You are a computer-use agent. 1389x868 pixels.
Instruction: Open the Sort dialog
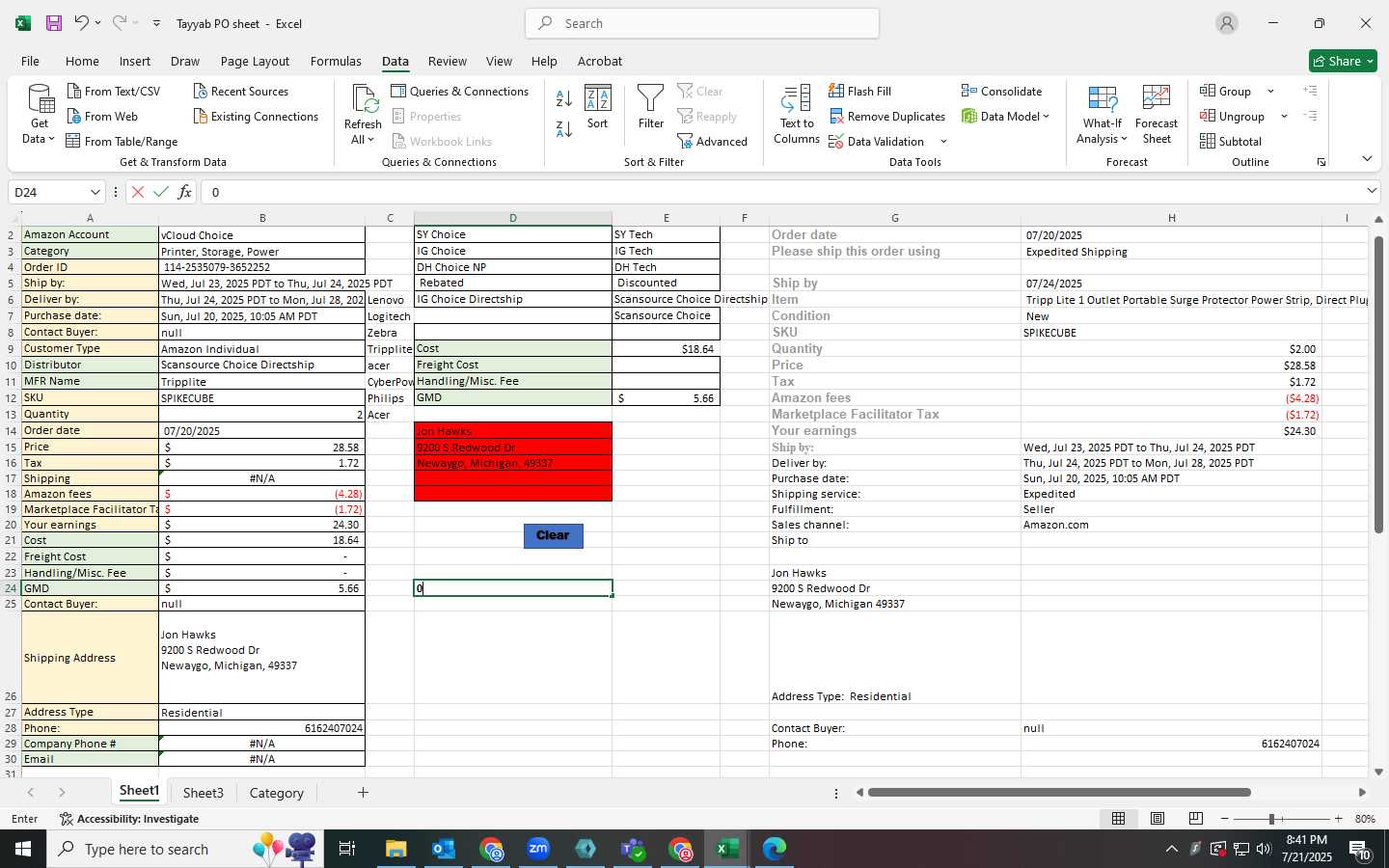pos(598,107)
